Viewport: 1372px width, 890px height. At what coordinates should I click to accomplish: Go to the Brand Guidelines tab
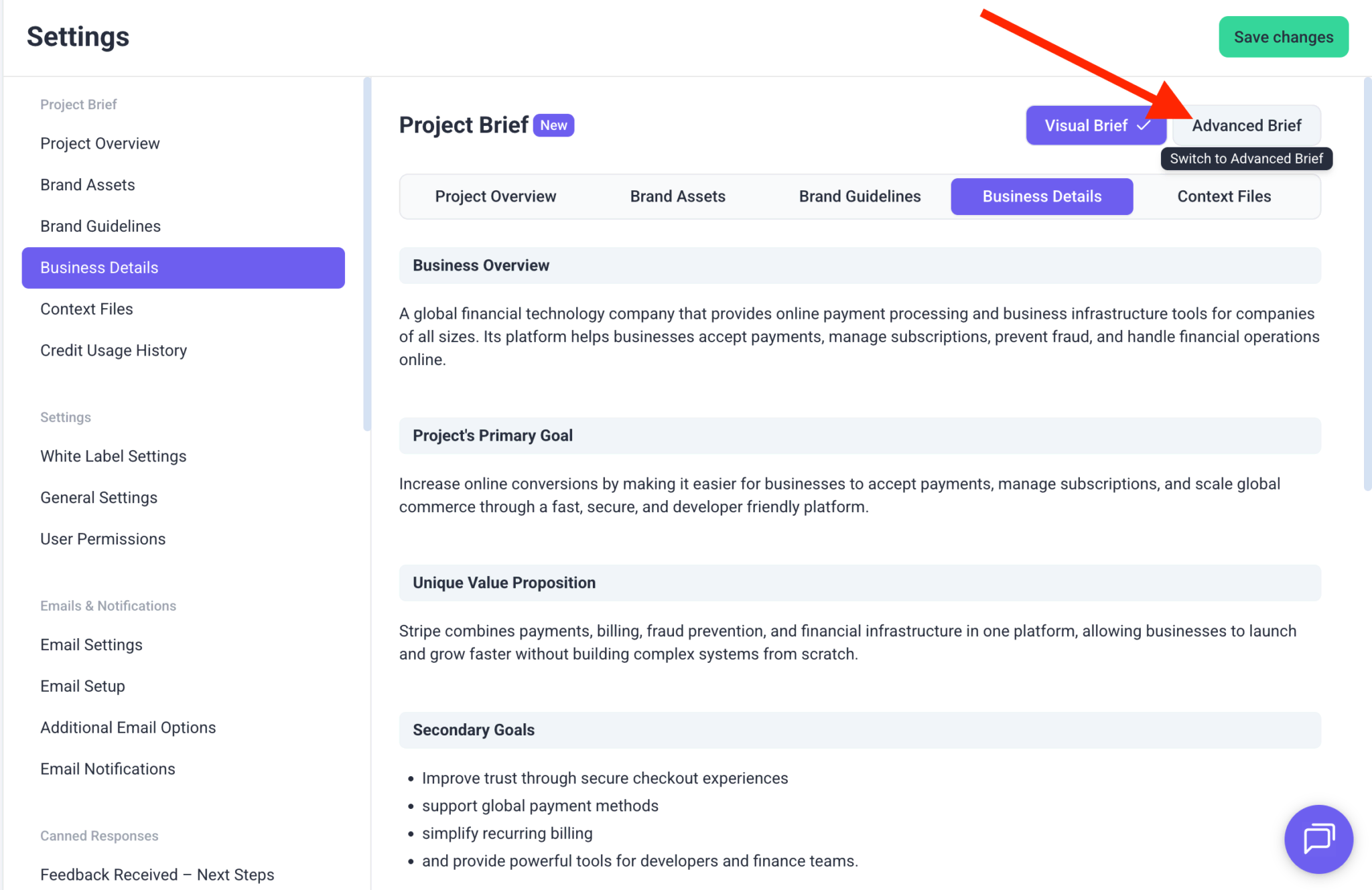[x=860, y=196]
